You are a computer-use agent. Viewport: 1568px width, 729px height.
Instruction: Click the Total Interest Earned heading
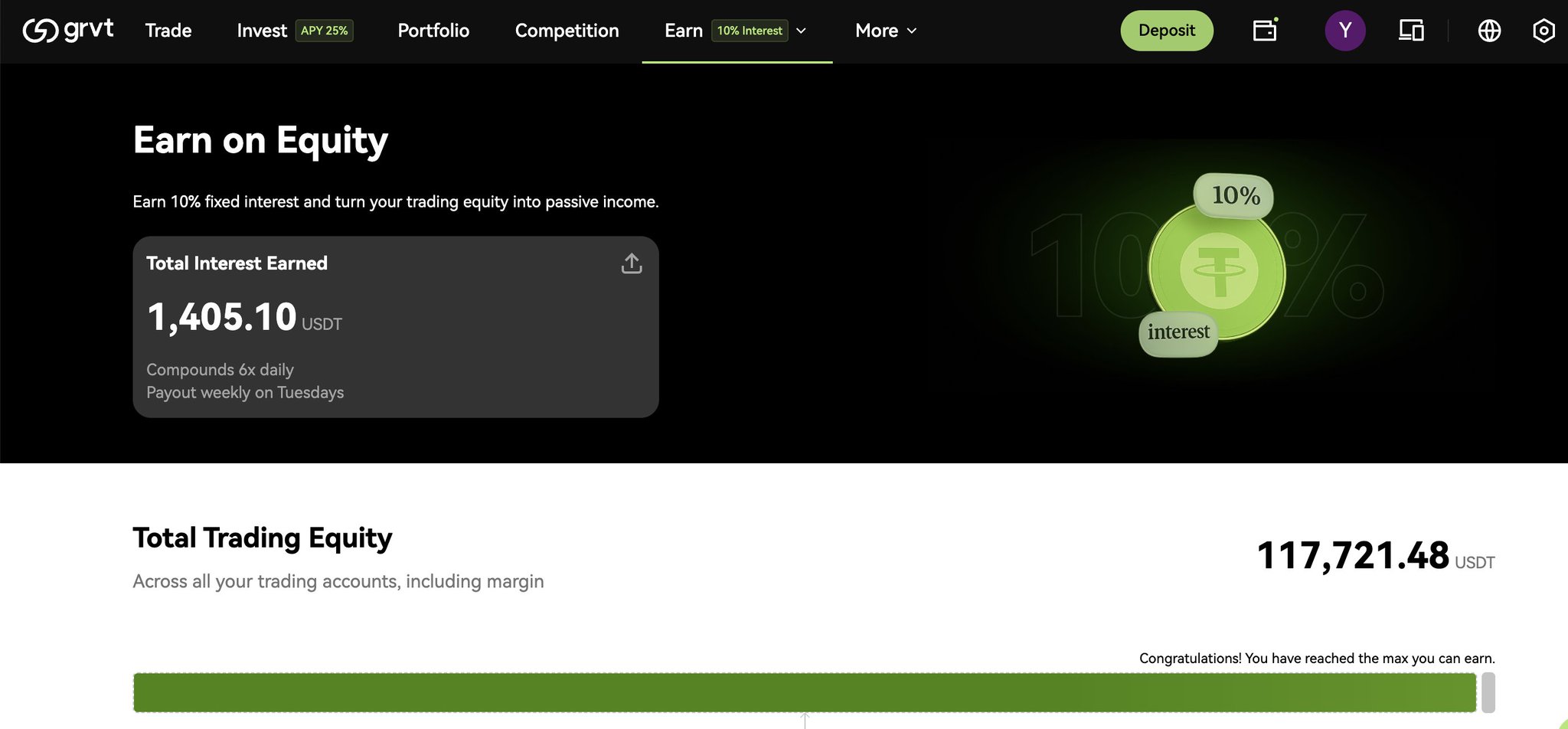coord(237,263)
